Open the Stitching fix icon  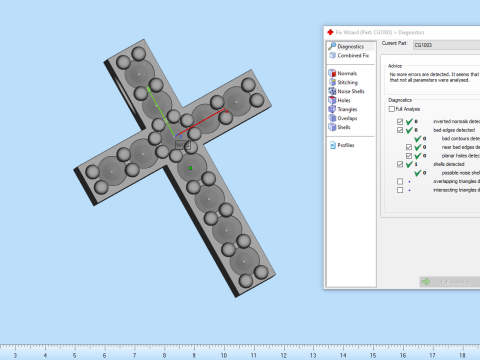tap(332, 82)
